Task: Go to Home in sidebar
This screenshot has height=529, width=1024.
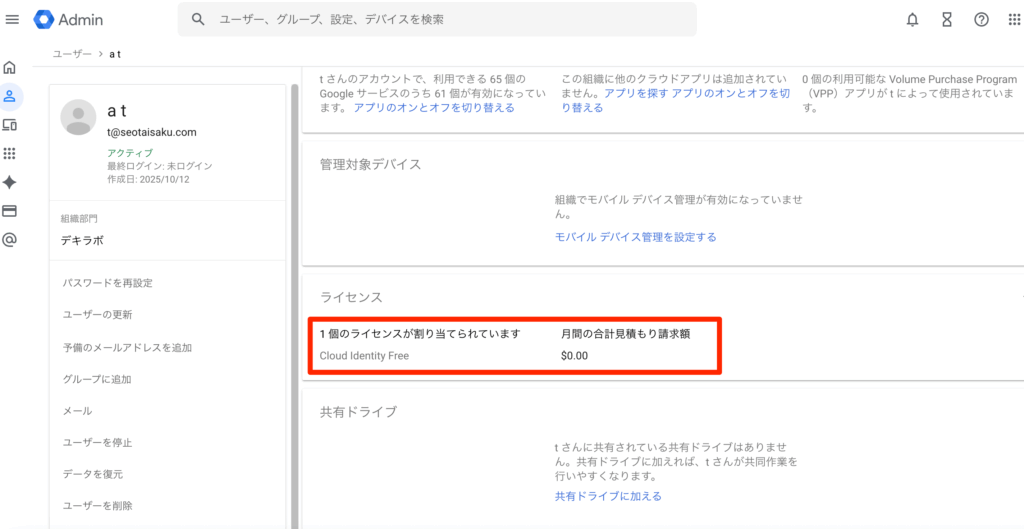Action: point(10,68)
